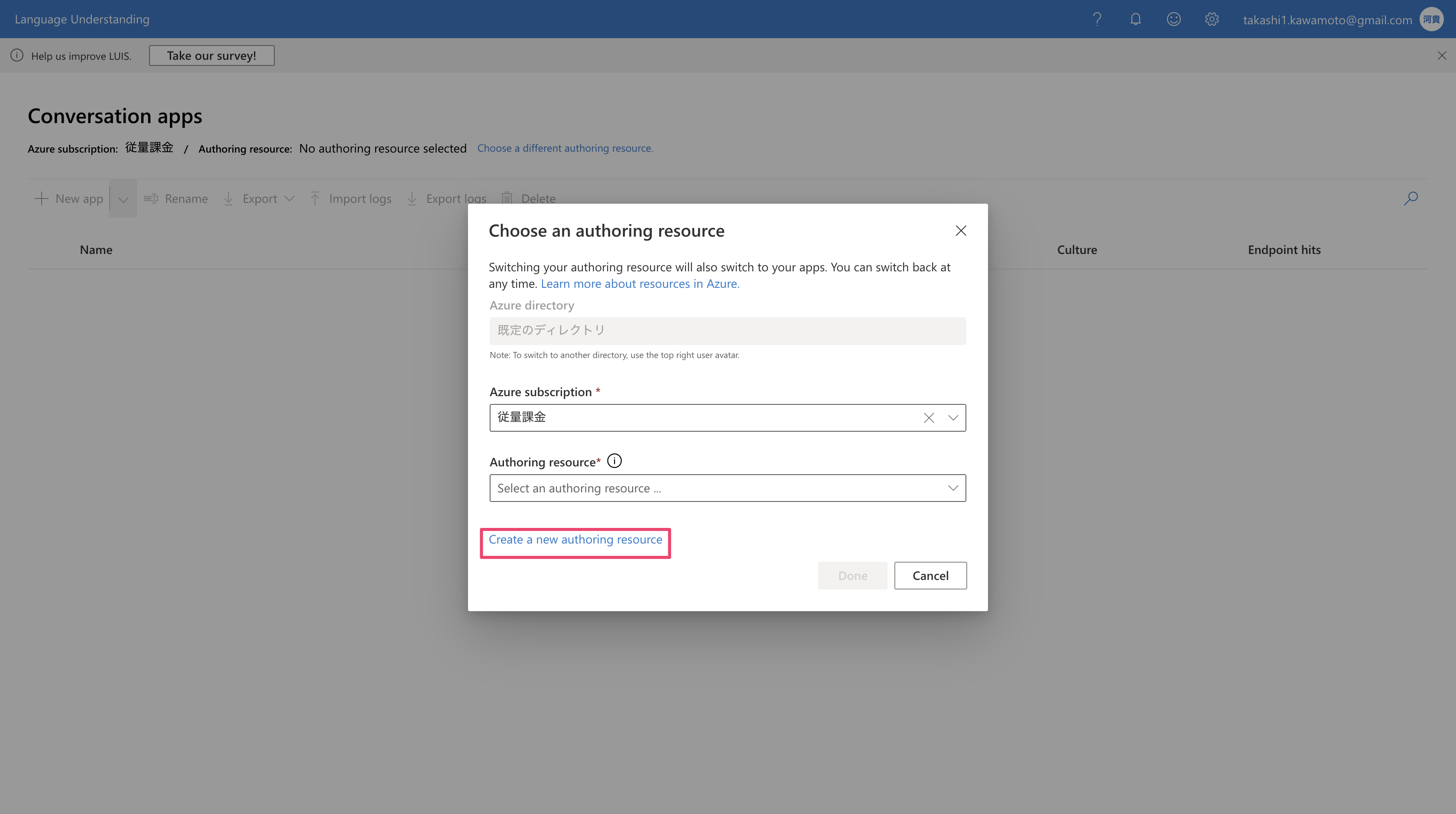Close the Choose an authoring resource dialog

click(x=961, y=231)
